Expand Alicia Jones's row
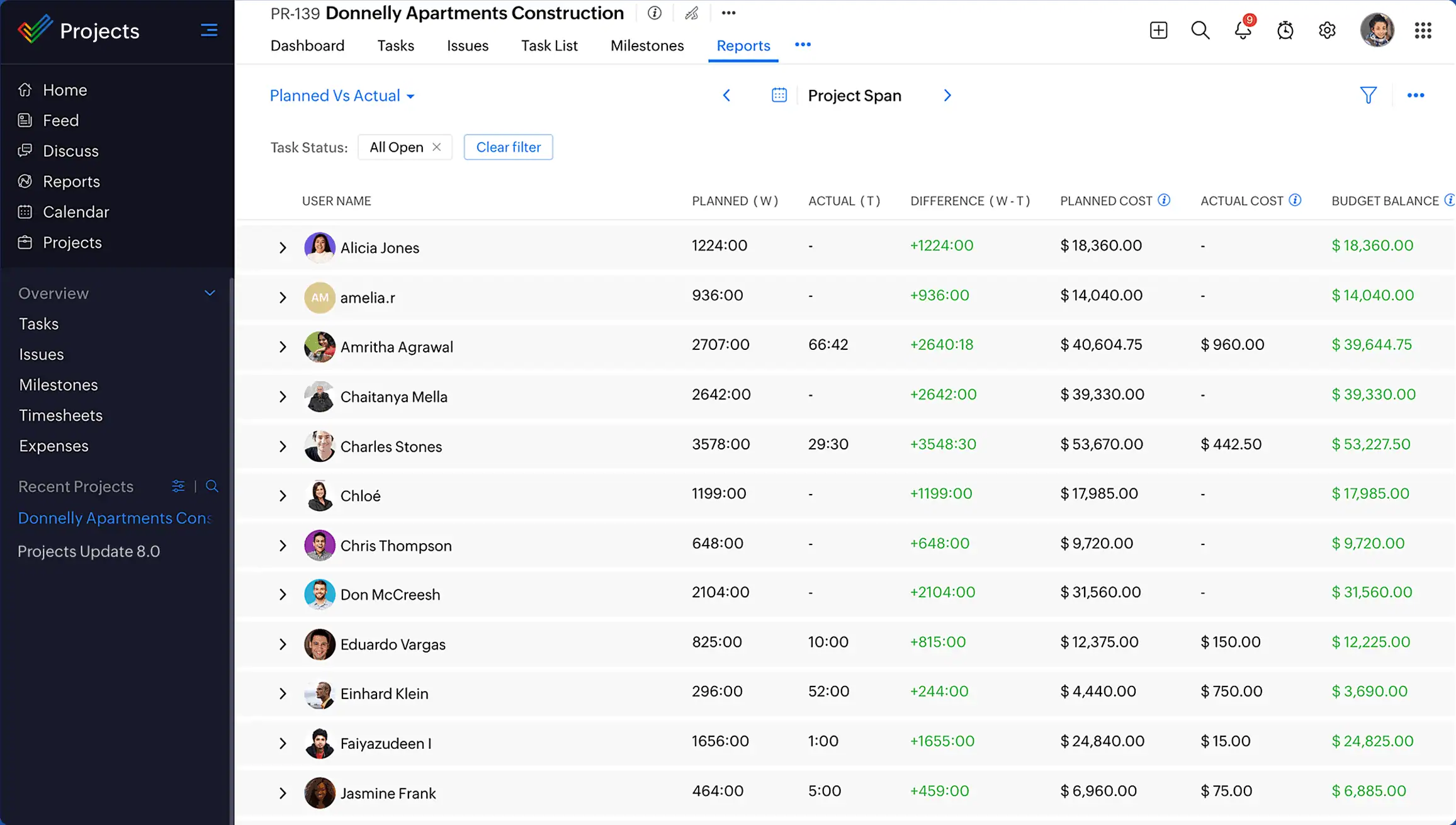Screen dimensions: 1456x825 click(x=282, y=247)
